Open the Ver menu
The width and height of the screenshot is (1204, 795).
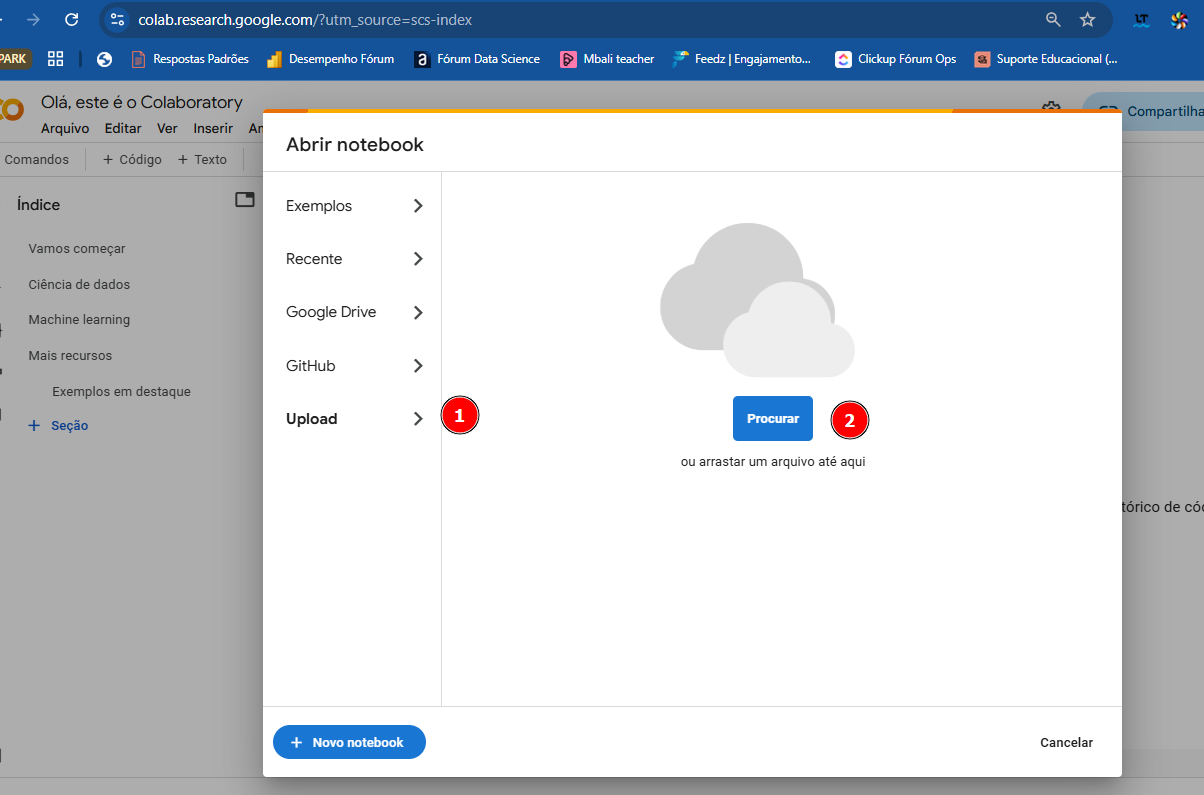tap(167, 128)
